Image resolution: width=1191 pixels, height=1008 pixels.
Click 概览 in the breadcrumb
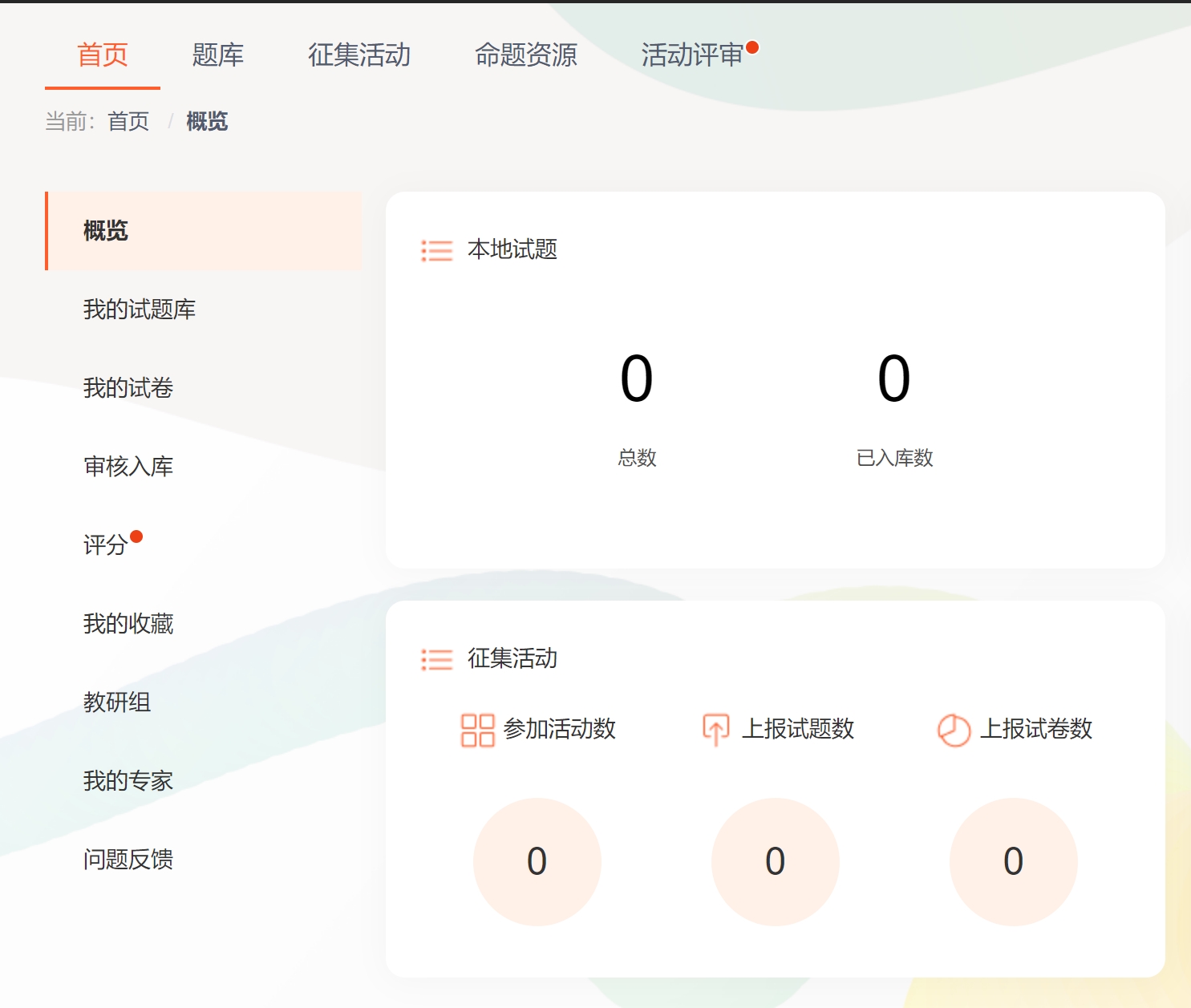coord(207,121)
